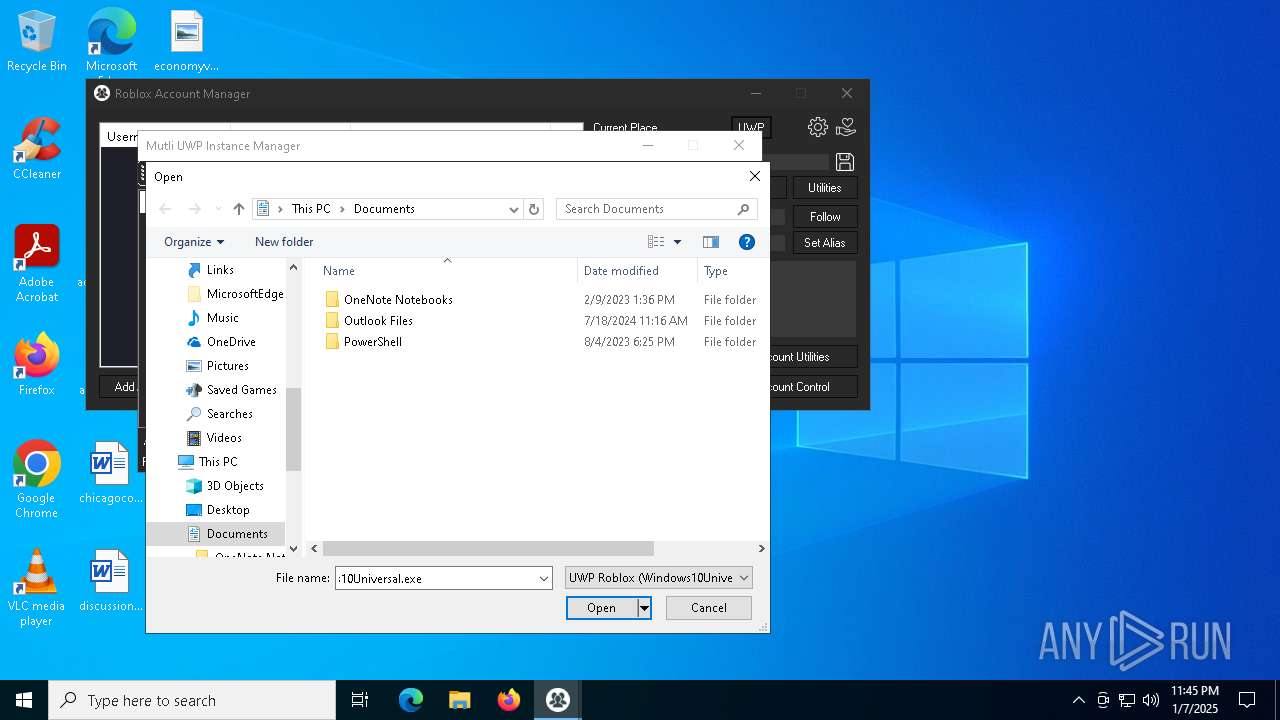Open File Explorer from taskbar
The height and width of the screenshot is (720, 1280).
coord(460,700)
